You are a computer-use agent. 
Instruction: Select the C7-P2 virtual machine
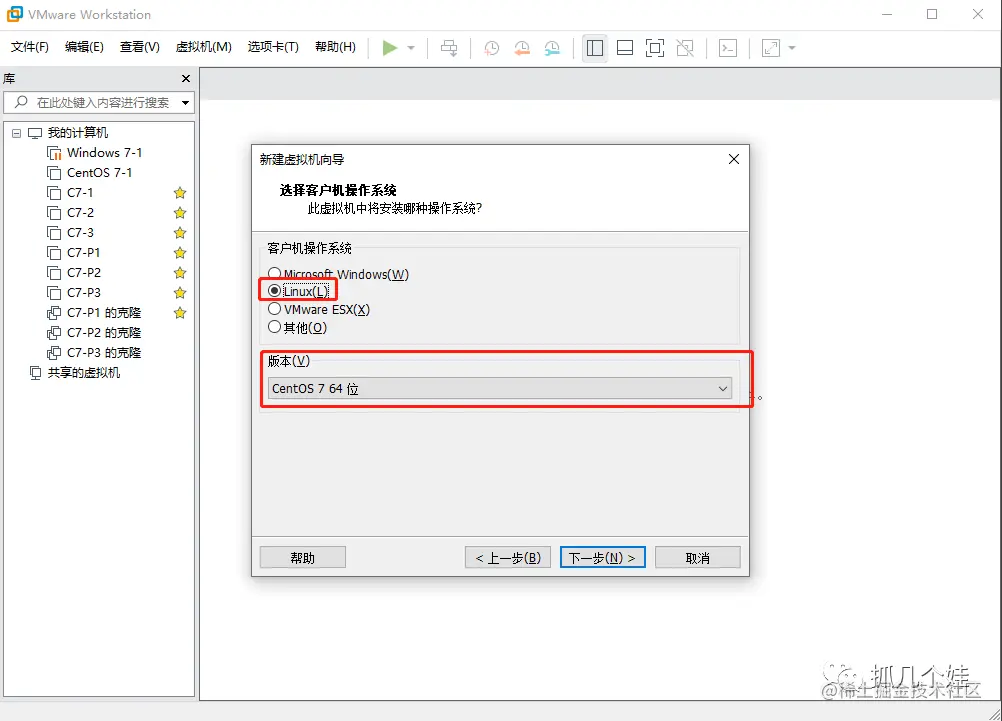73,273
